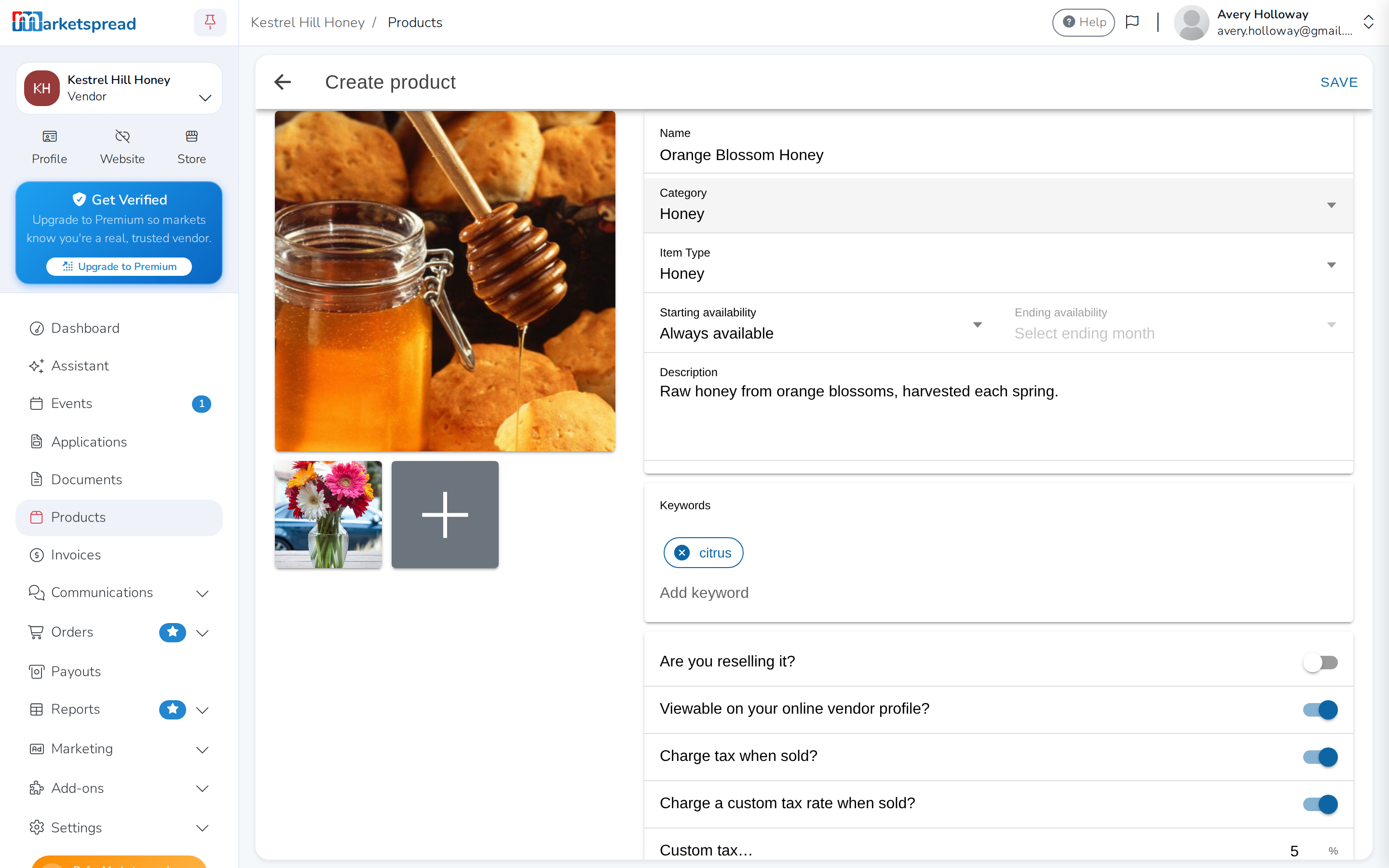
Task: Toggle custom tax rate switch
Action: tap(1320, 804)
